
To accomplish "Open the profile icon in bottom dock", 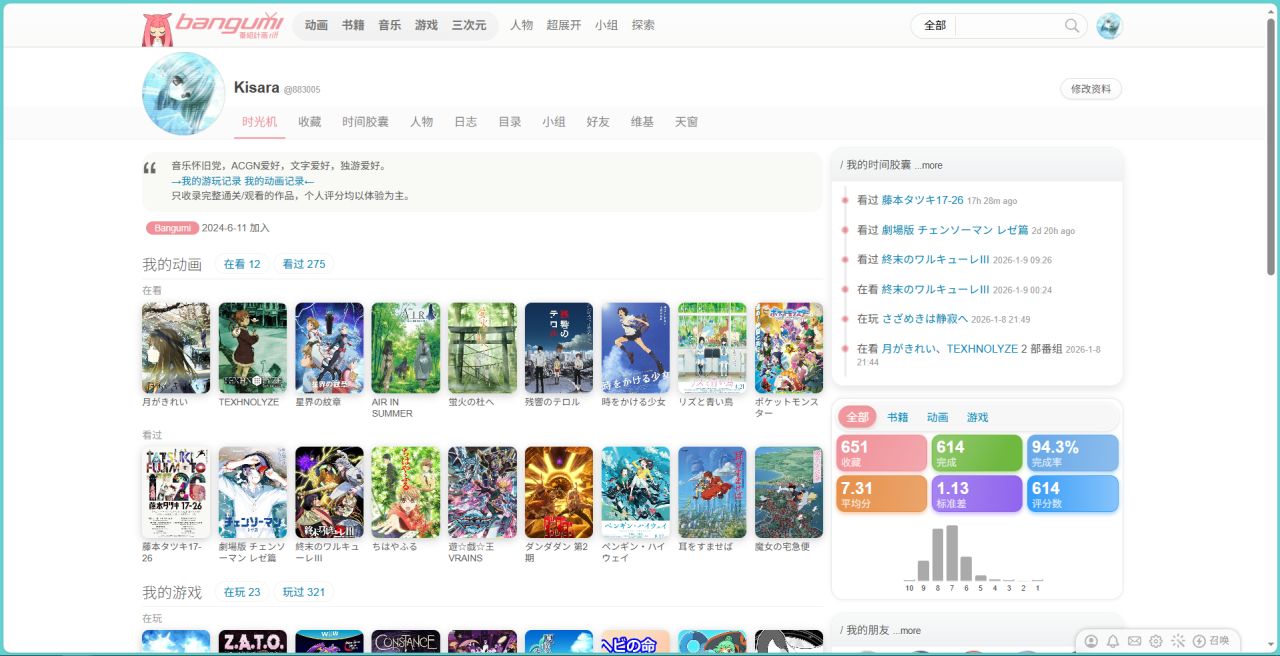I will pyautogui.click(x=1091, y=641).
